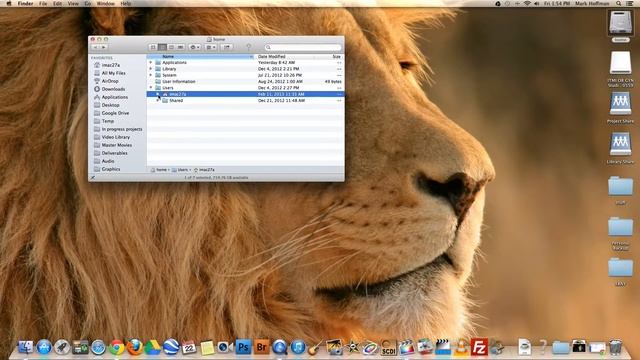640x360 pixels.
Task: Click Users in the bottom path bar
Action: (180, 170)
